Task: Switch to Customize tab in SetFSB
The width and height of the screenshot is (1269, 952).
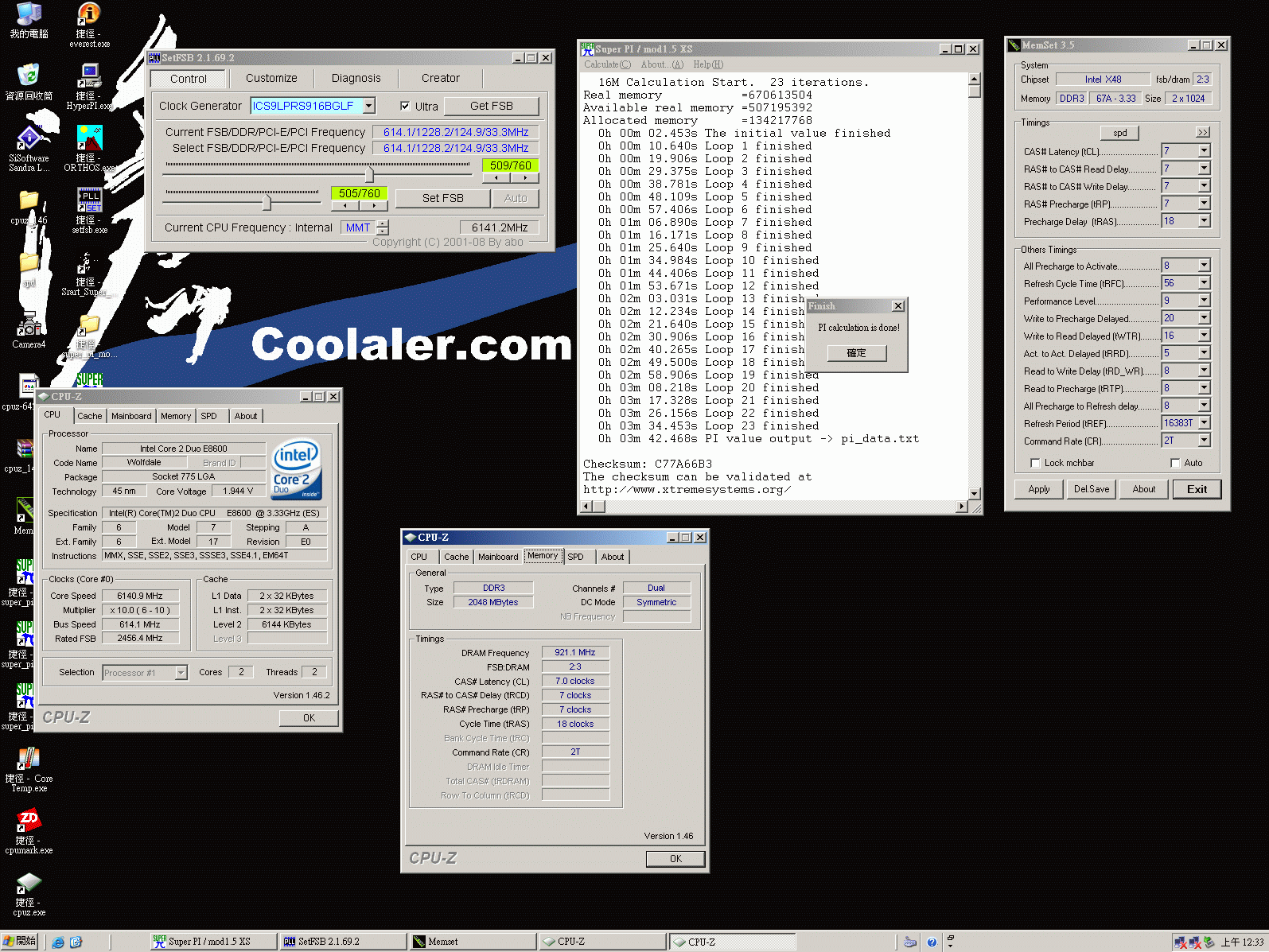Action: pyautogui.click(x=271, y=78)
